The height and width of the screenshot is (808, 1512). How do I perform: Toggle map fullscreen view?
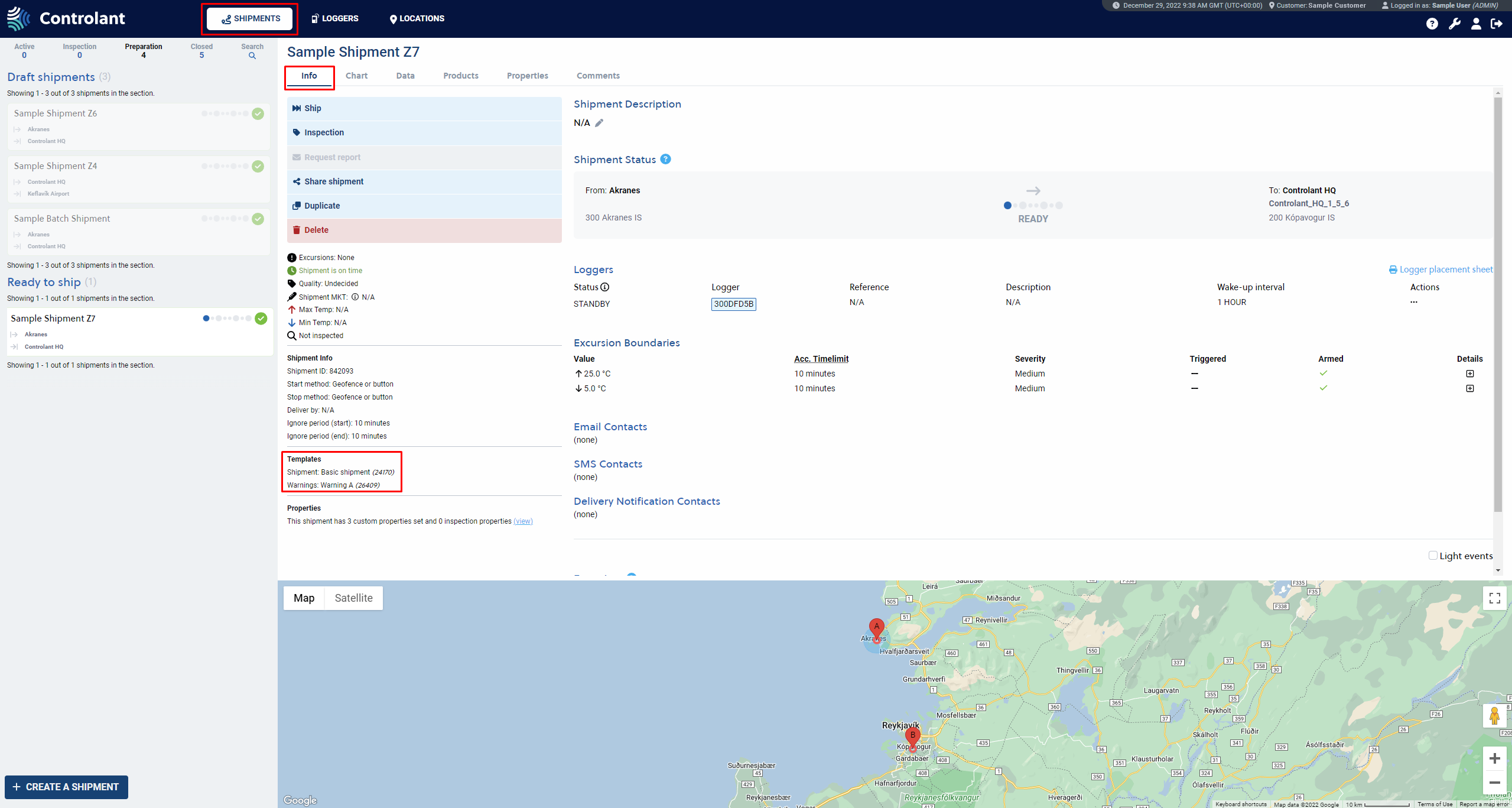point(1495,598)
